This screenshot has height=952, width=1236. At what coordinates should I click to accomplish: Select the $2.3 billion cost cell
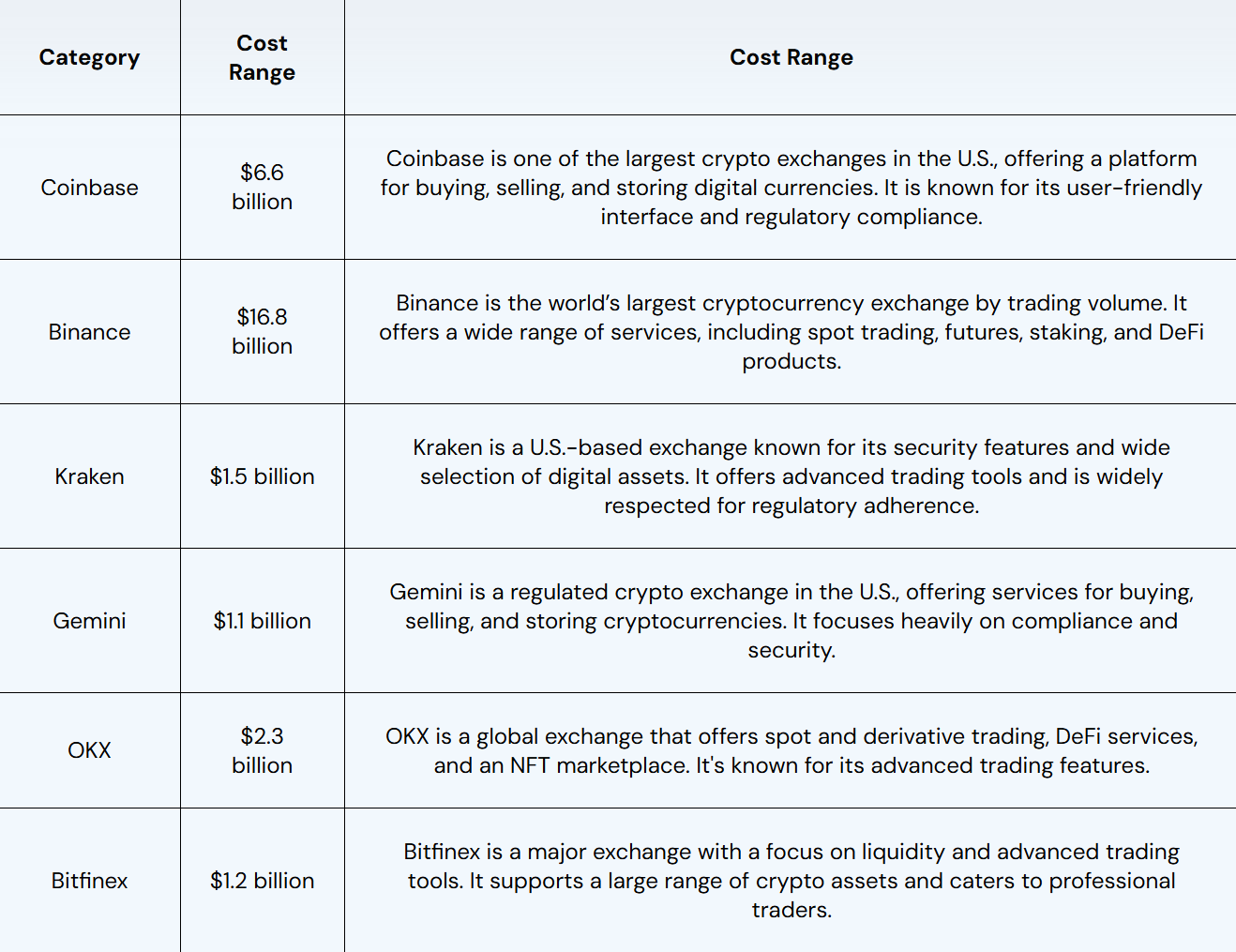click(x=262, y=750)
